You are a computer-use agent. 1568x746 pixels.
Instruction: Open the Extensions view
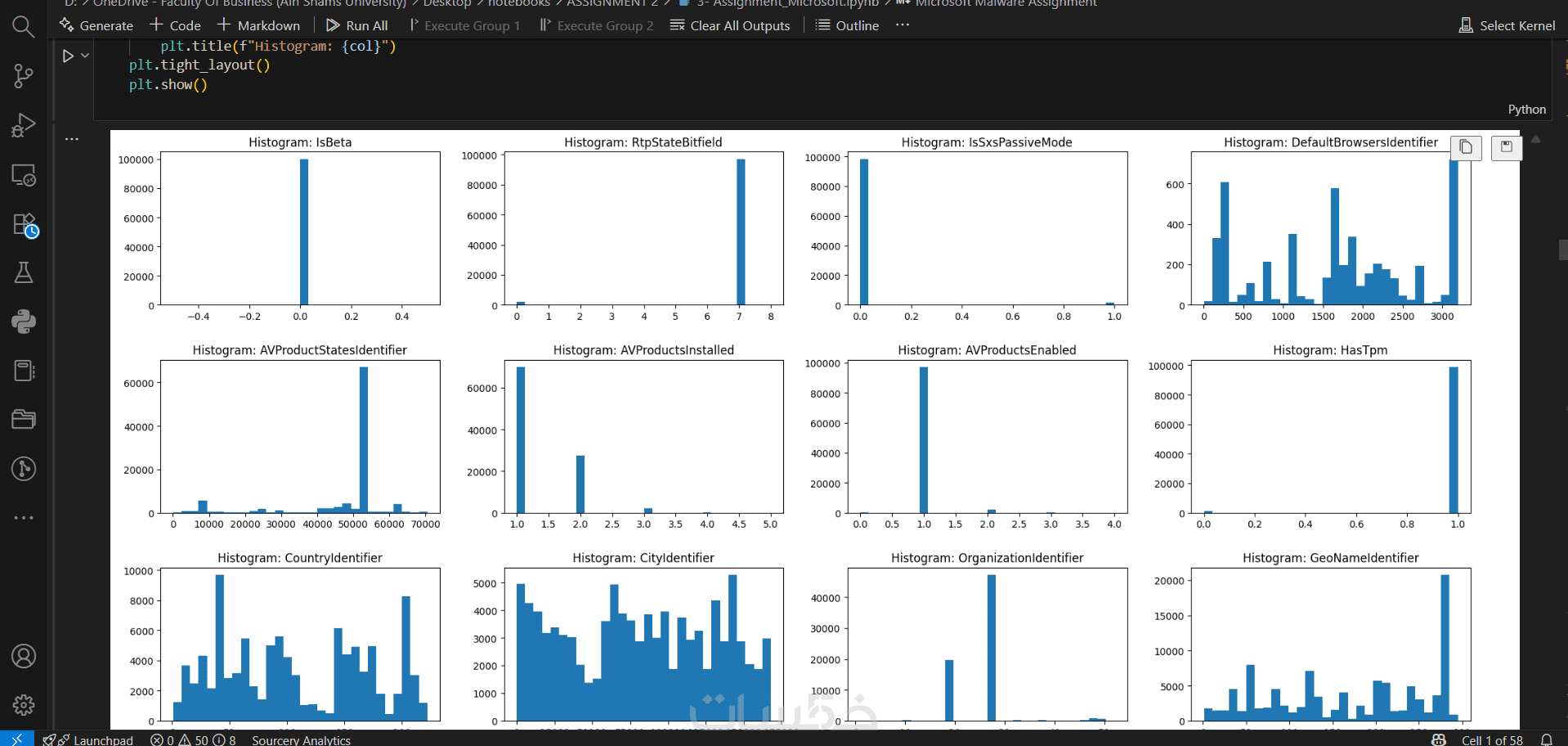pyautogui.click(x=25, y=224)
